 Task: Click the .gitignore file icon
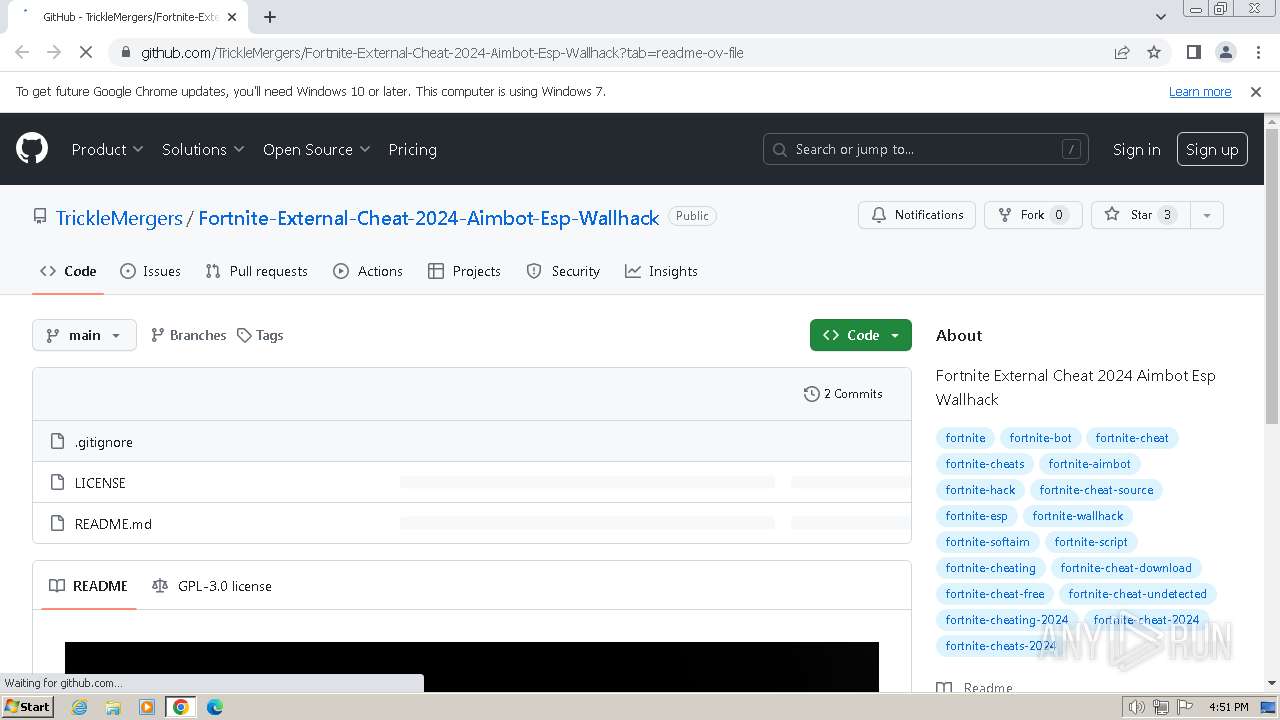[x=58, y=442]
